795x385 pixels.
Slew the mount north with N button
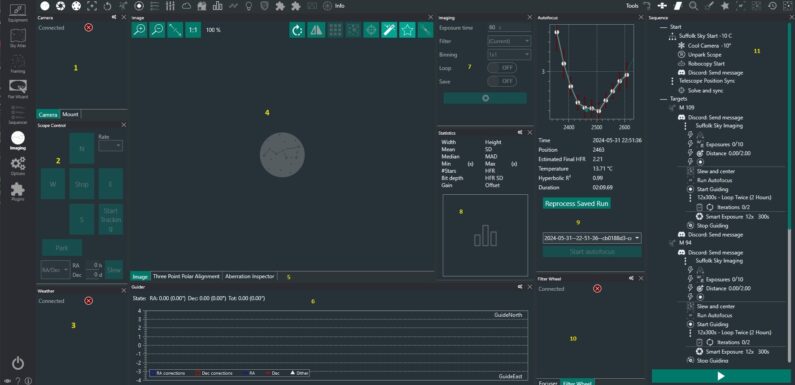[x=82, y=148]
